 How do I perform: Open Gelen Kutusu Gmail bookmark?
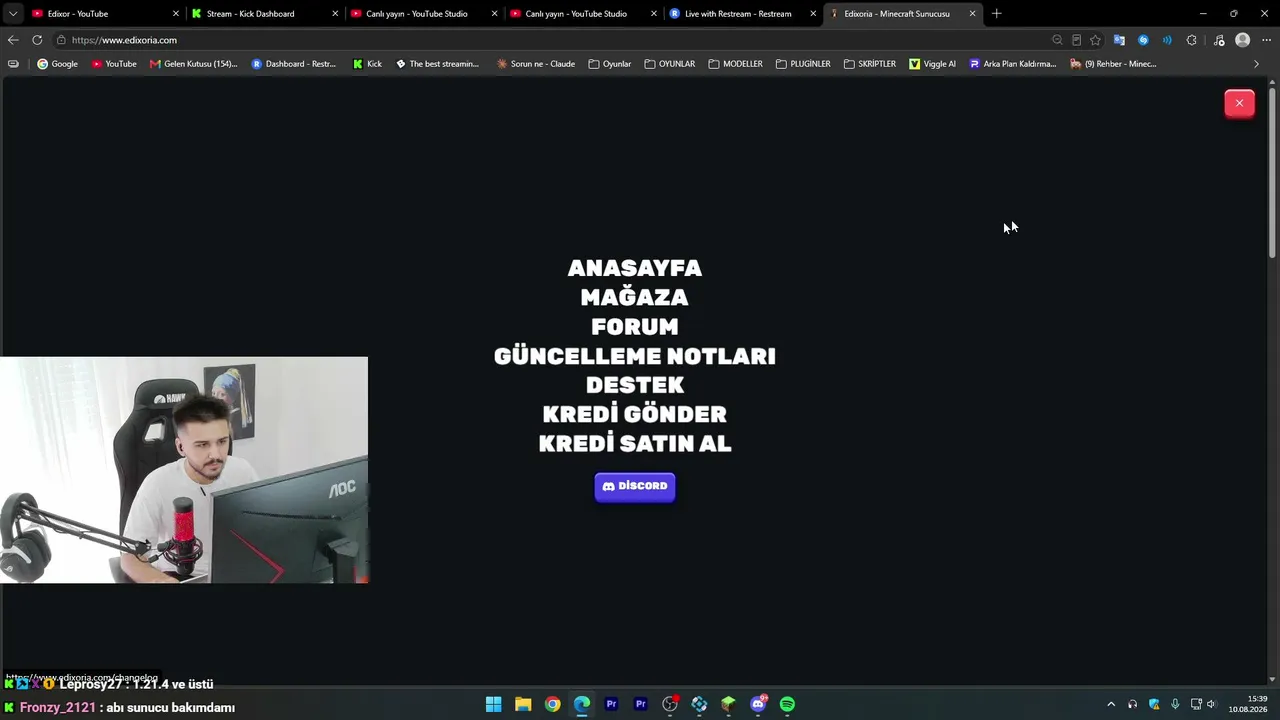click(194, 64)
